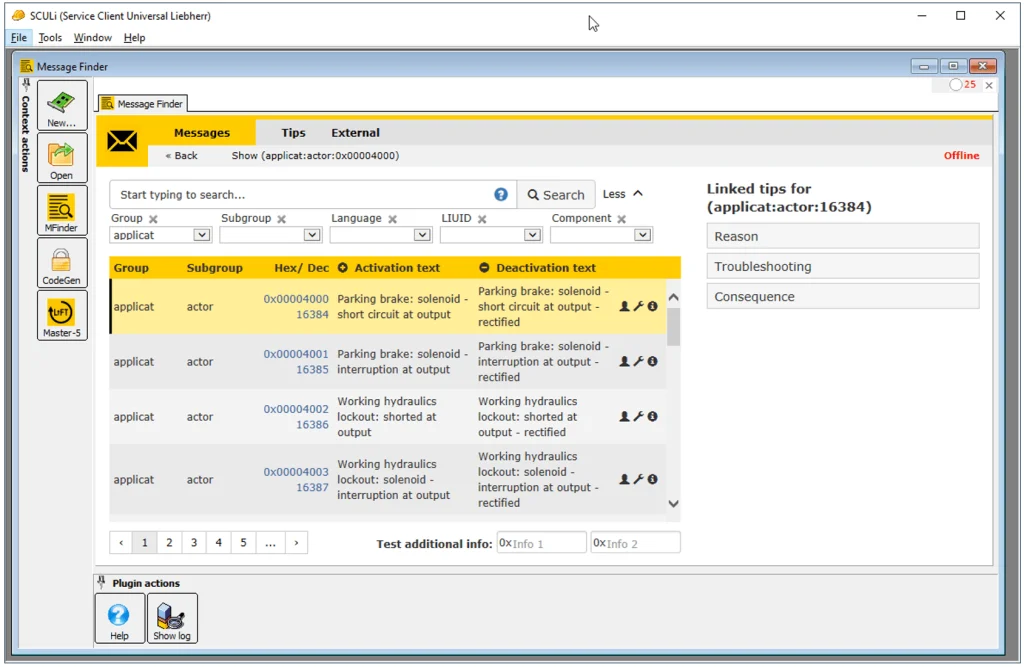Click wrench icon for message 16385
Image resolution: width=1024 pixels, height=667 pixels.
click(639, 361)
